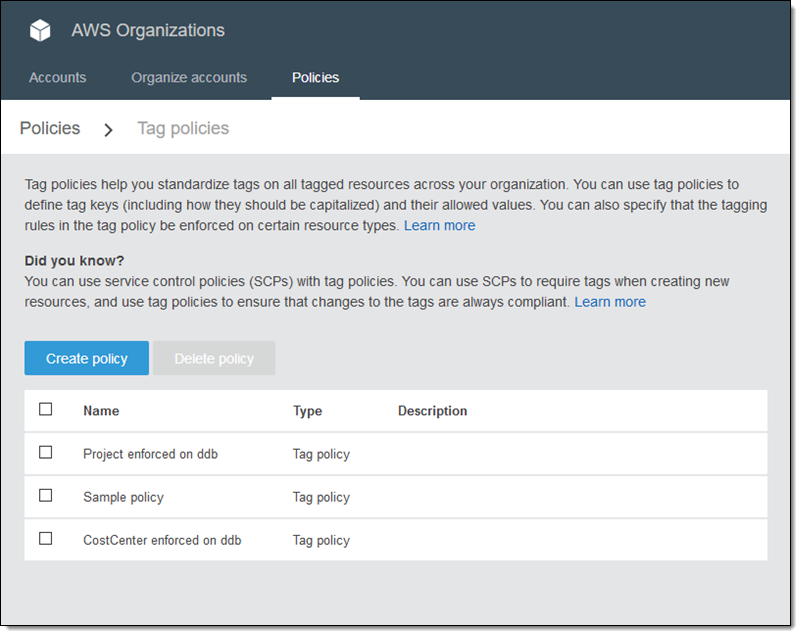
Task: Click the Delete policy button
Action: [214, 358]
